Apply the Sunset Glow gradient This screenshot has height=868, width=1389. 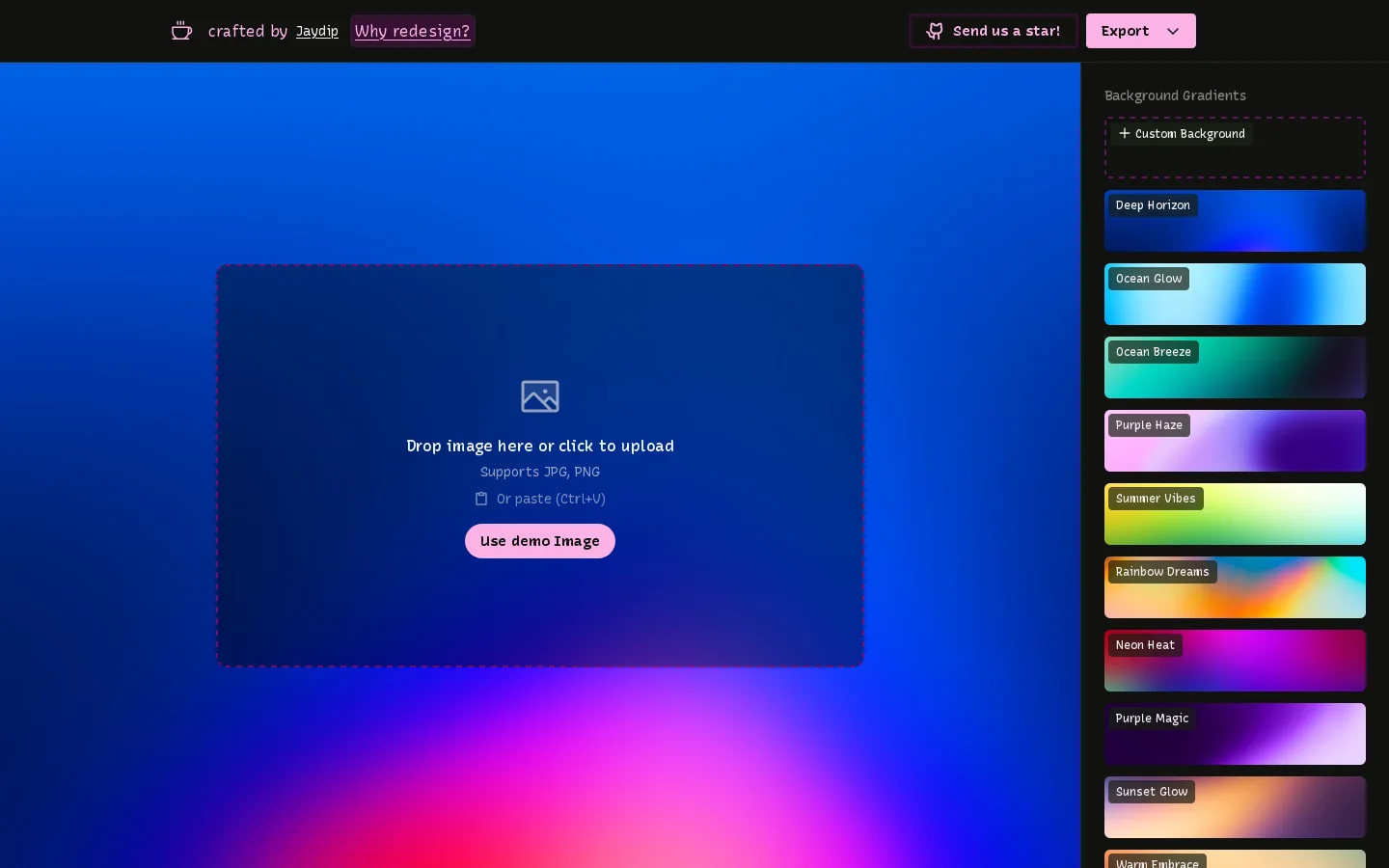pos(1235,807)
